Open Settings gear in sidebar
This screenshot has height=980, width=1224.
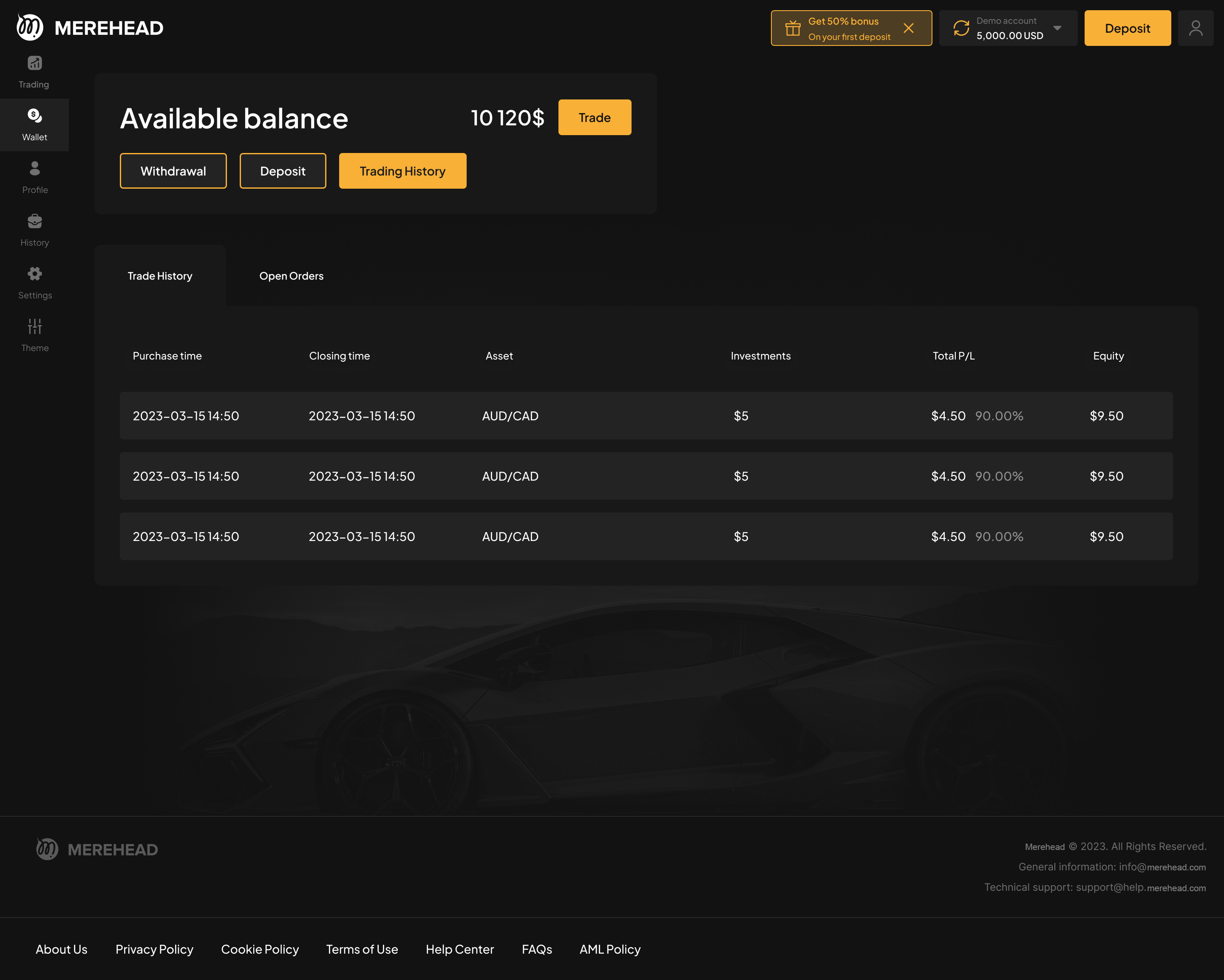point(34,274)
